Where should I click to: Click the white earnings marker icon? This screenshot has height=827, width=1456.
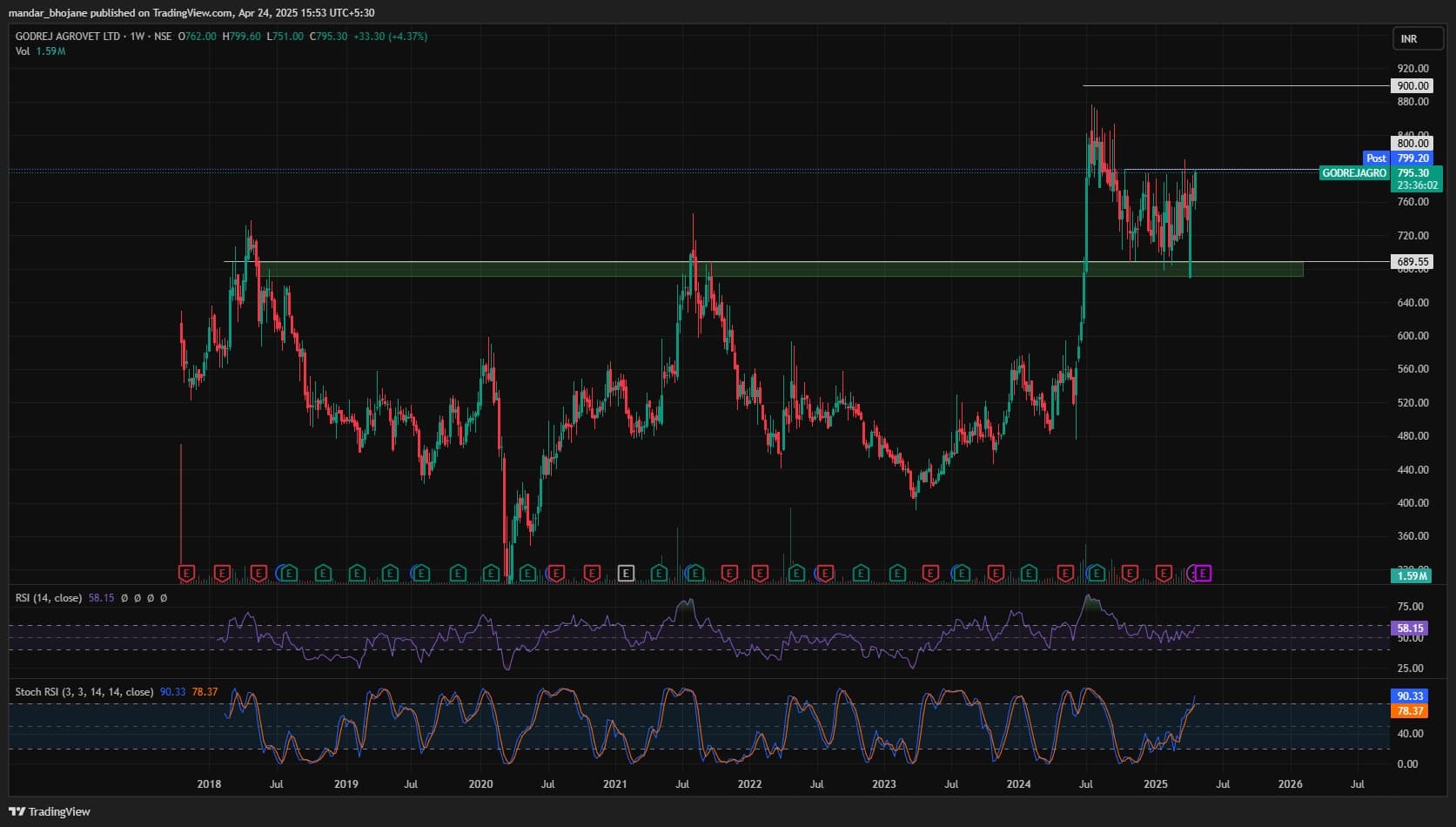626,573
